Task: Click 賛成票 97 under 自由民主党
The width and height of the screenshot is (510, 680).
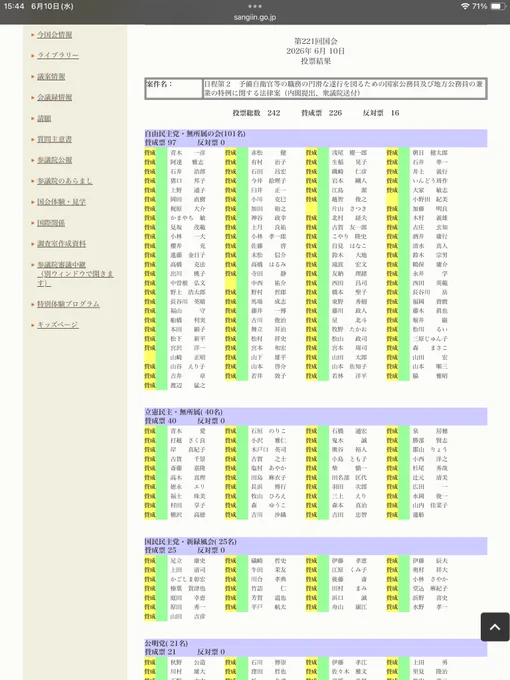Action: [x=160, y=142]
